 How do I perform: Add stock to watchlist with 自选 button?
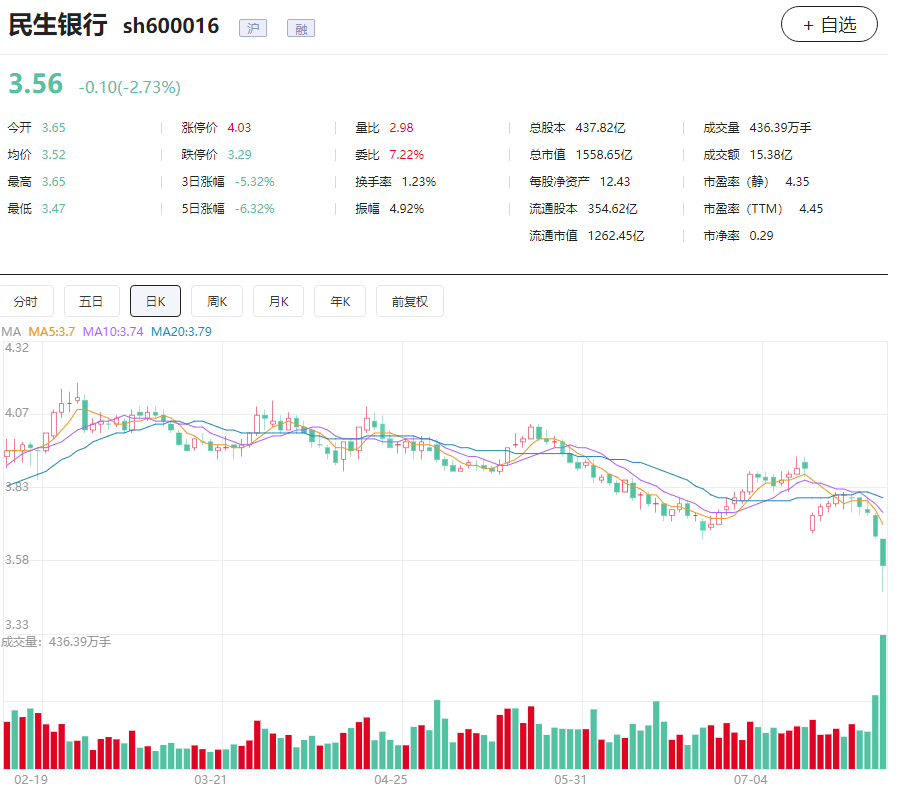click(829, 25)
